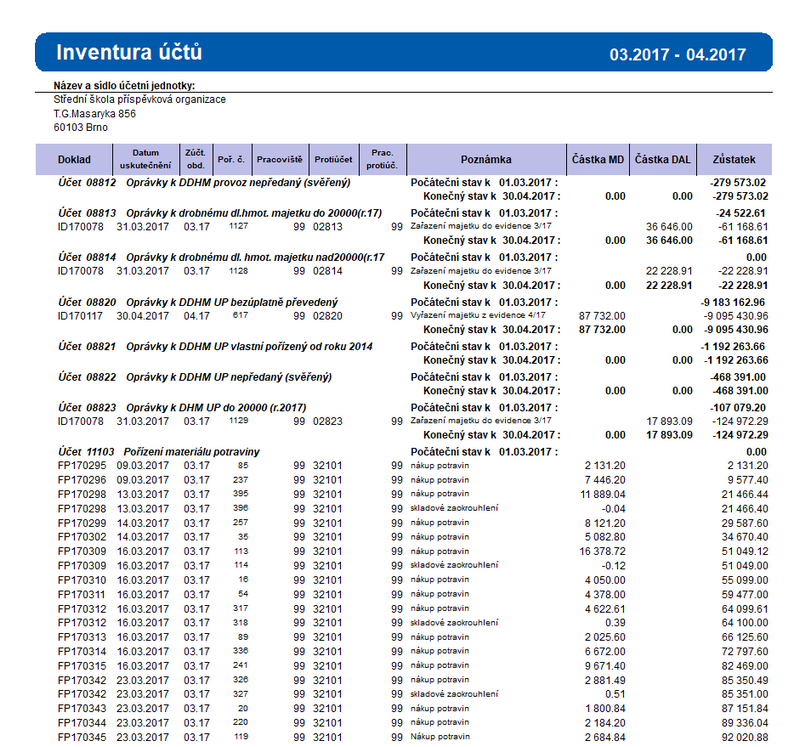Image resolution: width=800 pixels, height=747 pixels.
Task: Select the "Protiúčet" column header
Action: click(x=333, y=160)
